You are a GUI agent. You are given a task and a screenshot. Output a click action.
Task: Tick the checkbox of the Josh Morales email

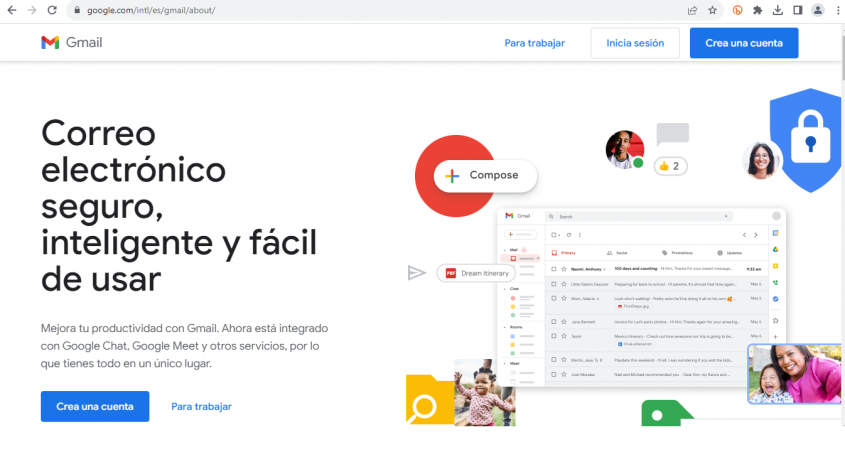coord(553,374)
